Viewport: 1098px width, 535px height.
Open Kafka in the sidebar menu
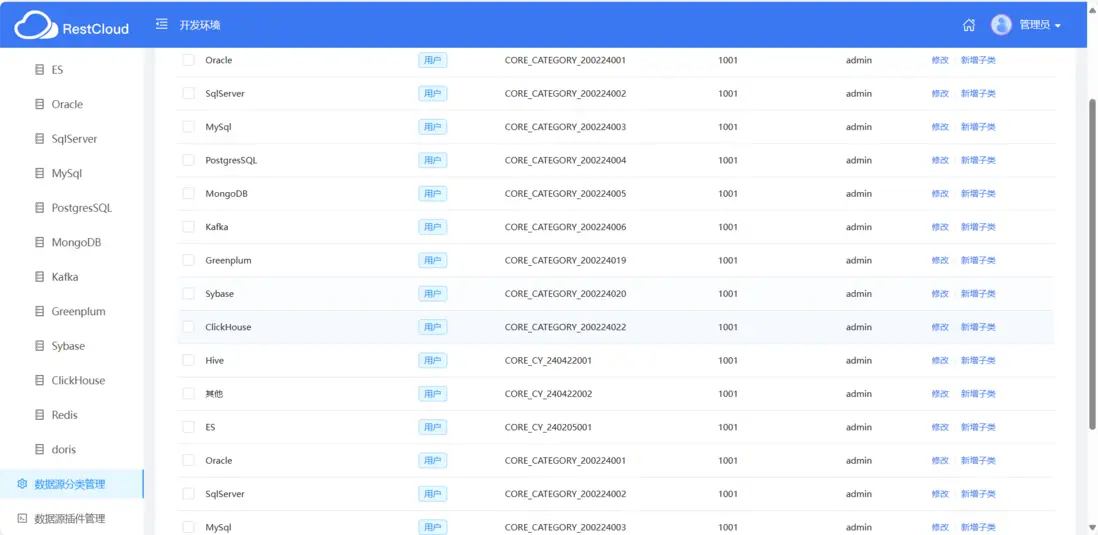point(65,277)
